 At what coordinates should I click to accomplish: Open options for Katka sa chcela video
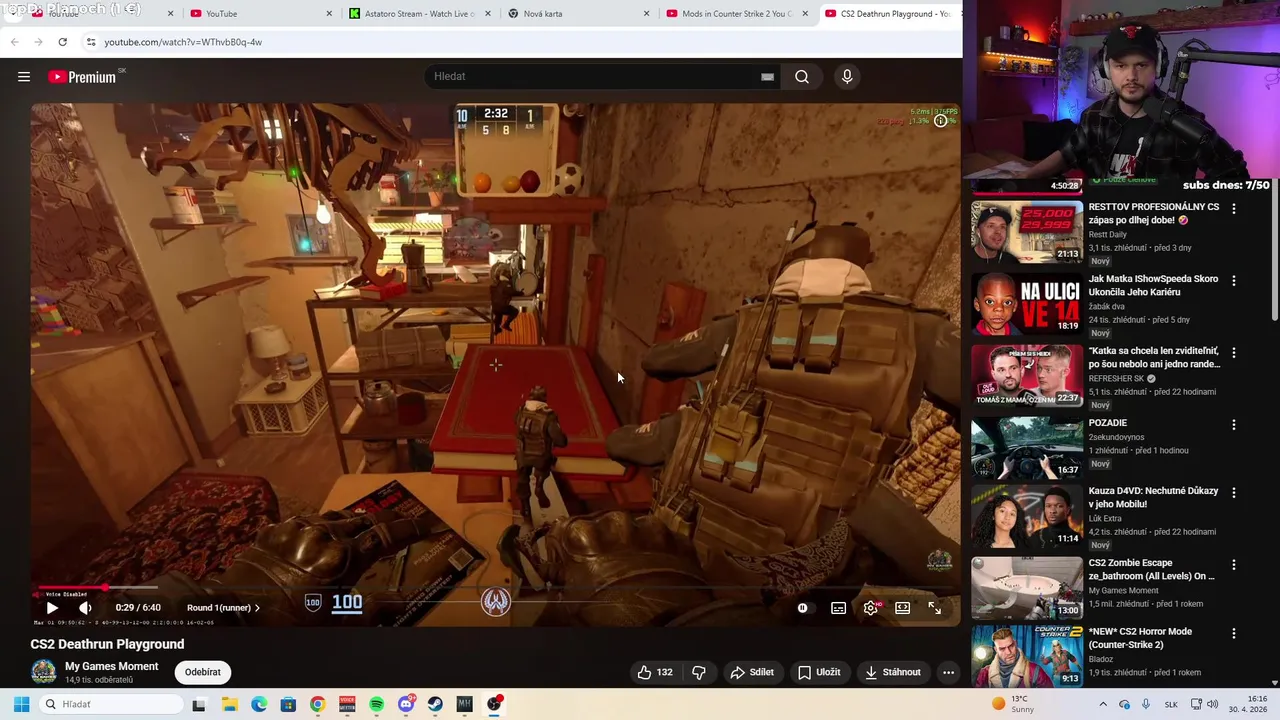point(1234,353)
